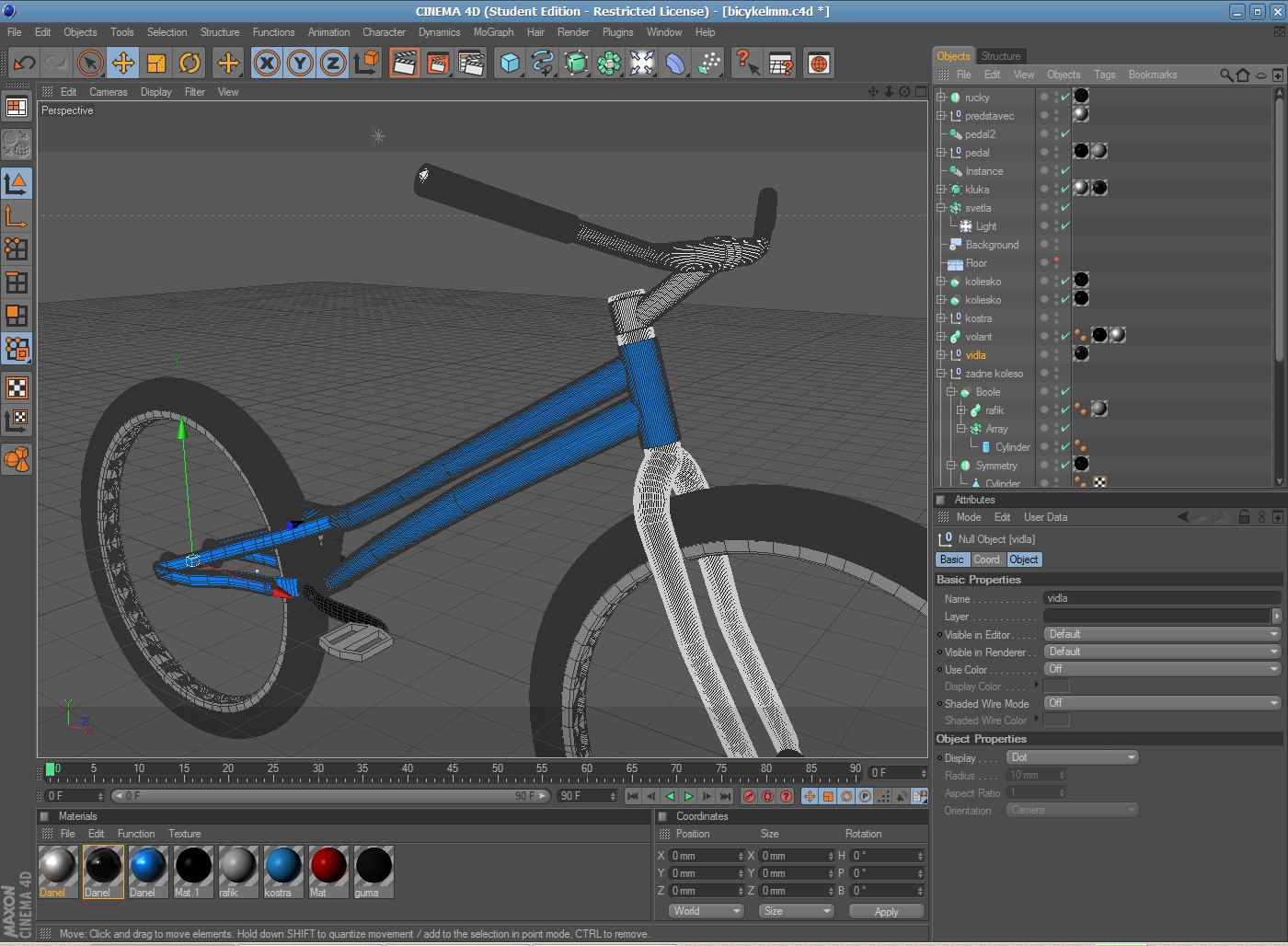Select the Rotate tool in the toolbar
This screenshot has height=946, width=1288.
[x=190, y=63]
